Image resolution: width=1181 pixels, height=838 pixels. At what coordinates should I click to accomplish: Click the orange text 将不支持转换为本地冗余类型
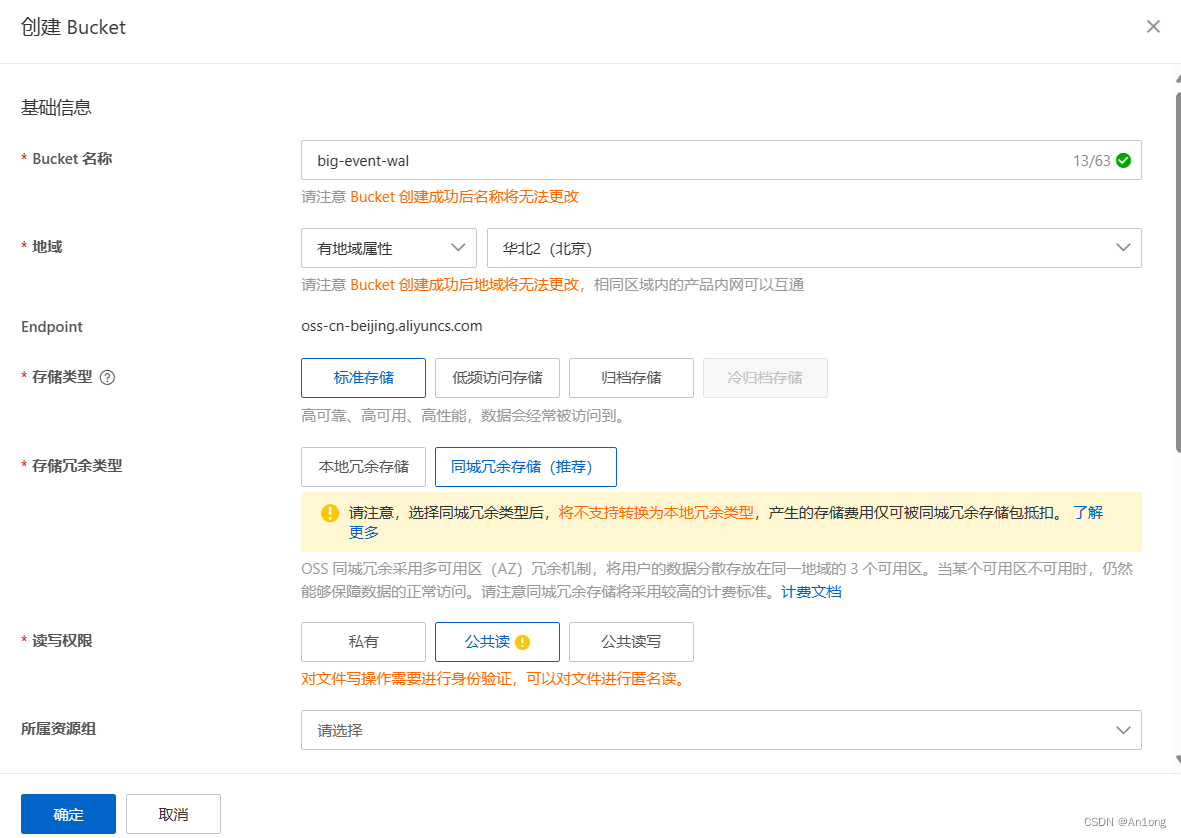(656, 513)
